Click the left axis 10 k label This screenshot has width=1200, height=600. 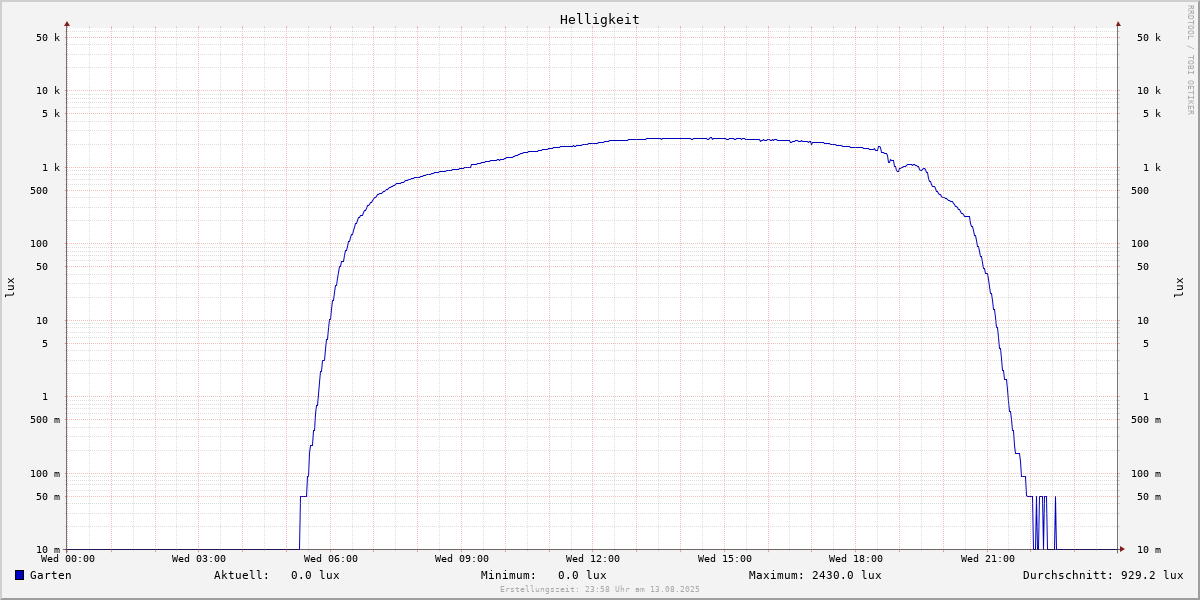48,91
